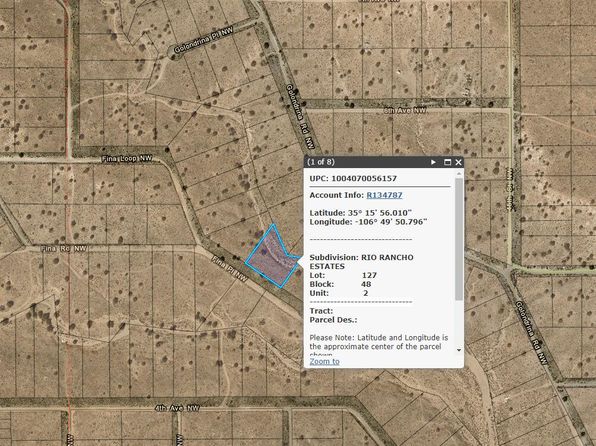Click the Subdivision RIO RANCHO ESTATES text
596x446 pixels.
click(361, 262)
